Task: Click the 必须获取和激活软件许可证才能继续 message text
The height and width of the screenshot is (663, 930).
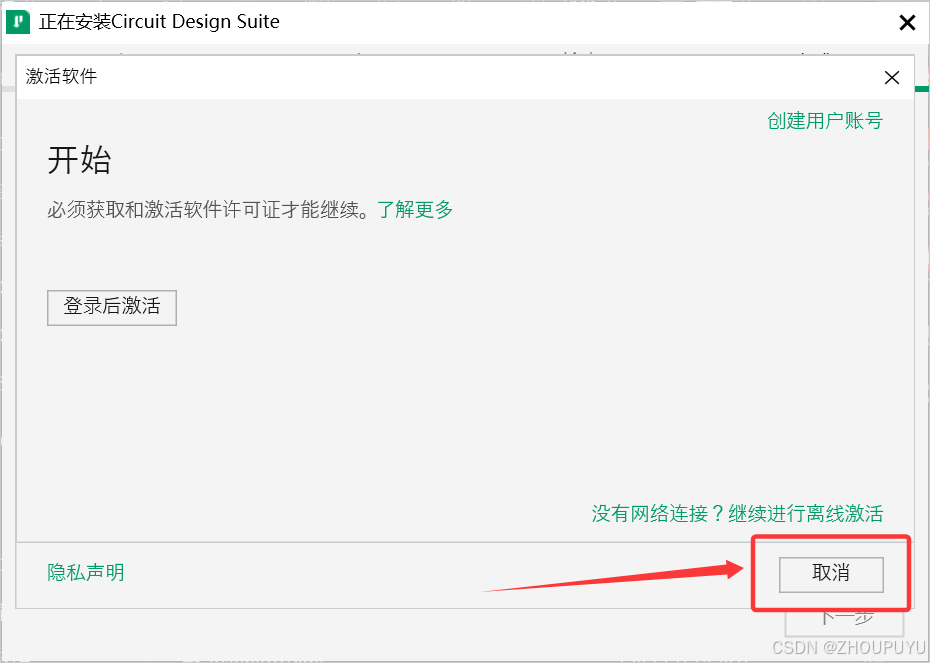Action: pyautogui.click(x=208, y=209)
